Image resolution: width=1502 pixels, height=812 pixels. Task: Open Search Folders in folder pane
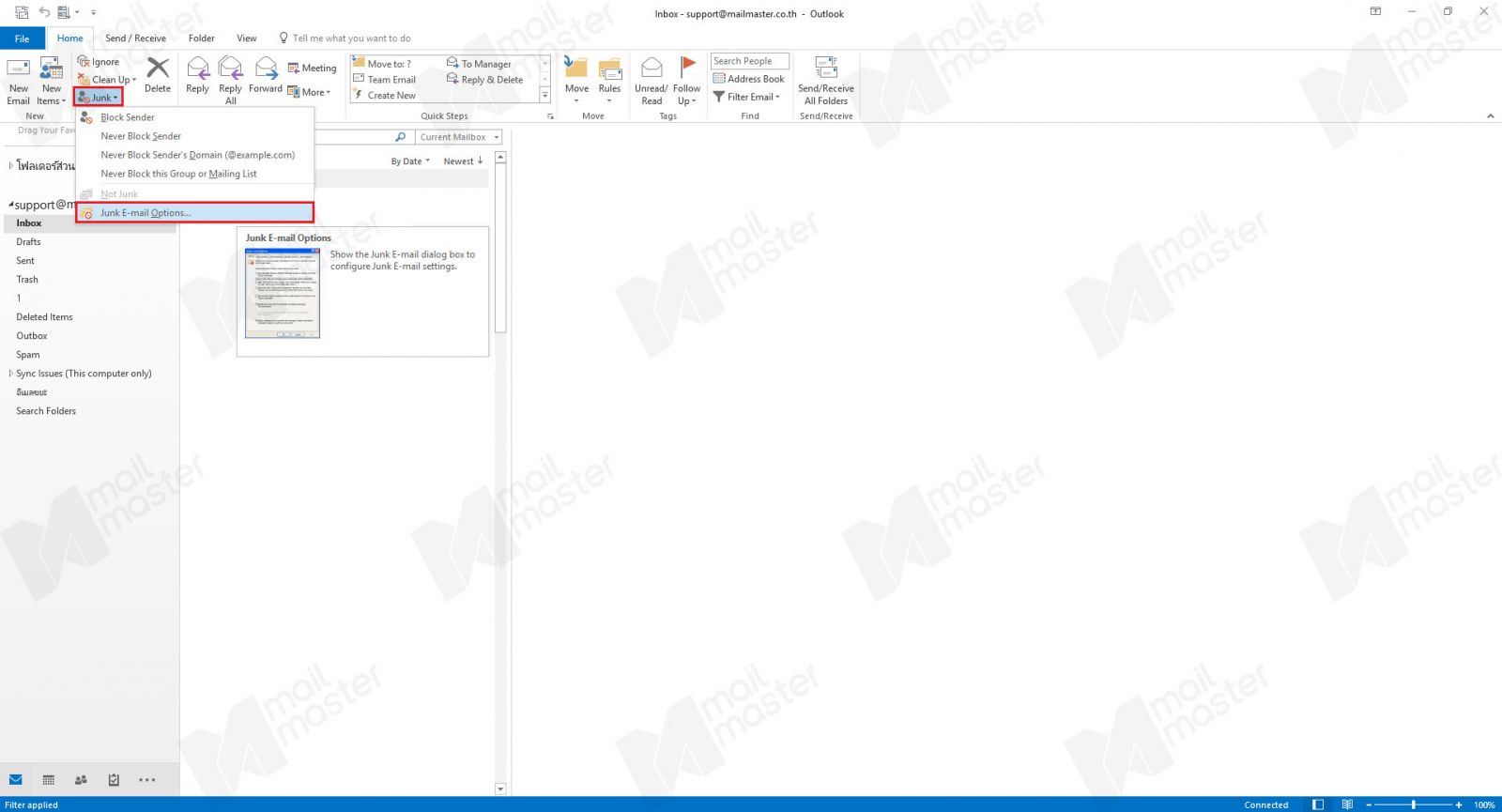pos(89,411)
